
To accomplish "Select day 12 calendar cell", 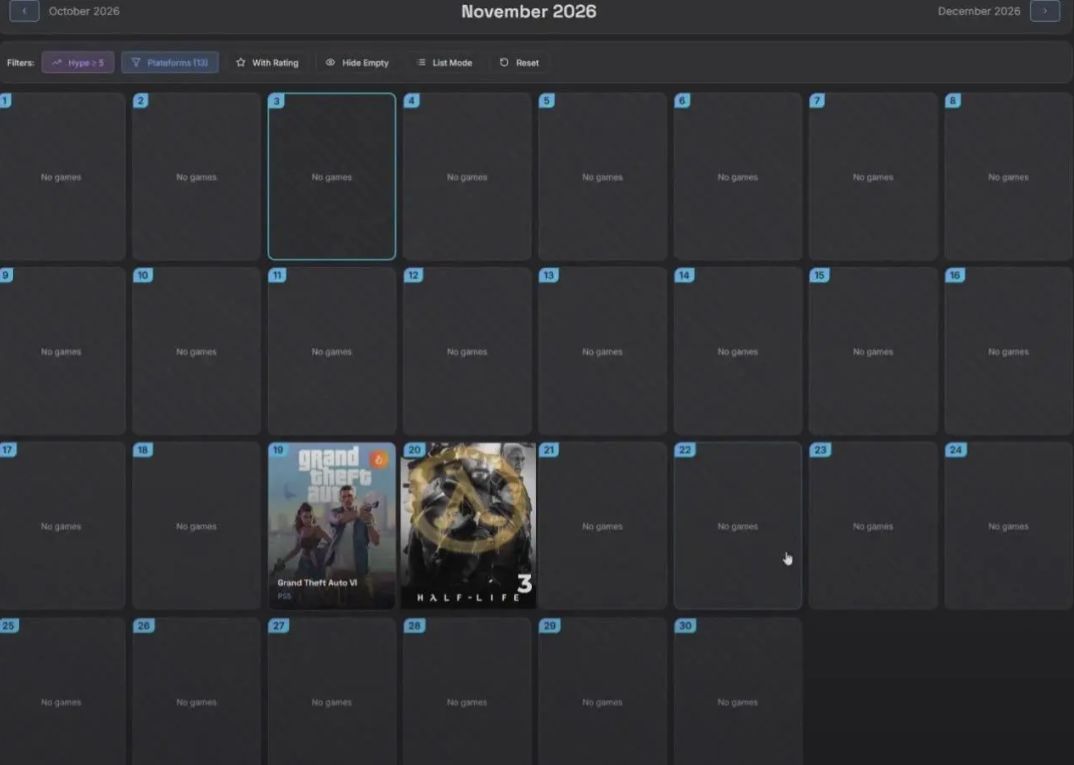I will [467, 351].
